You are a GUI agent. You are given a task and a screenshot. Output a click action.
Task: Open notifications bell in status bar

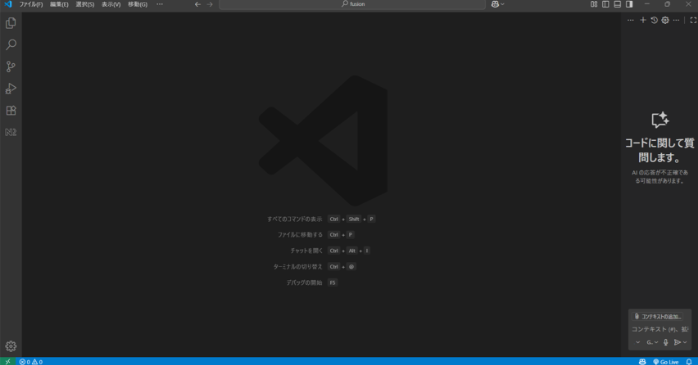(689, 361)
